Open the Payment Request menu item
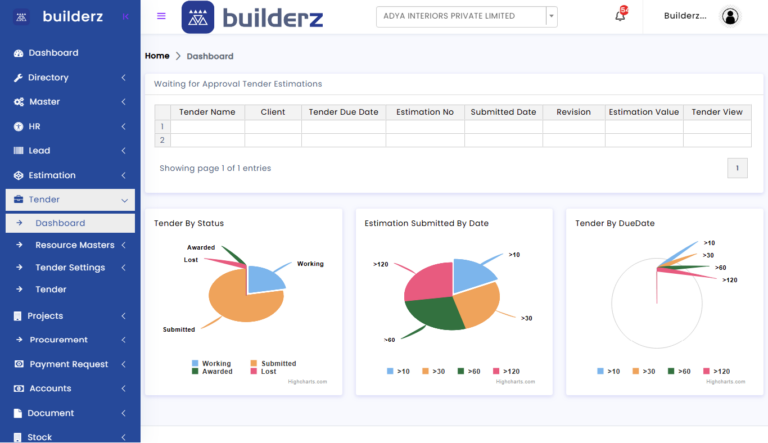This screenshot has height=443, width=768. click(69, 364)
